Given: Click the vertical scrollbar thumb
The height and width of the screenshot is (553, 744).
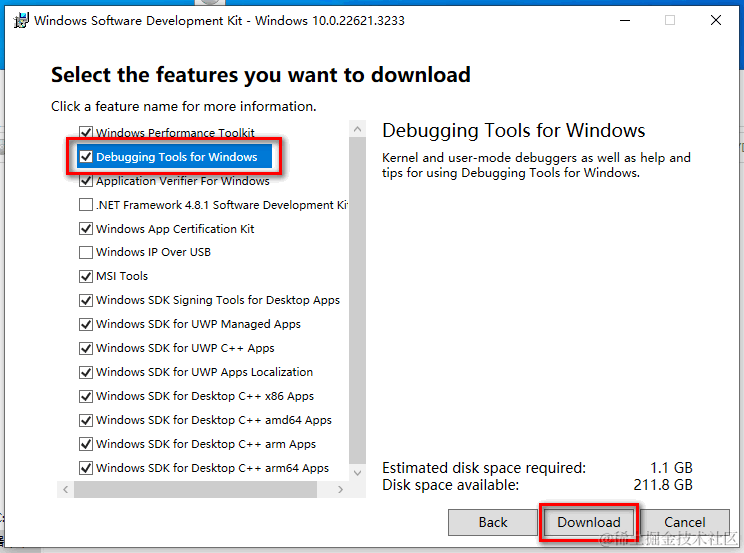Looking at the screenshot, I should pyautogui.click(x=357, y=300).
